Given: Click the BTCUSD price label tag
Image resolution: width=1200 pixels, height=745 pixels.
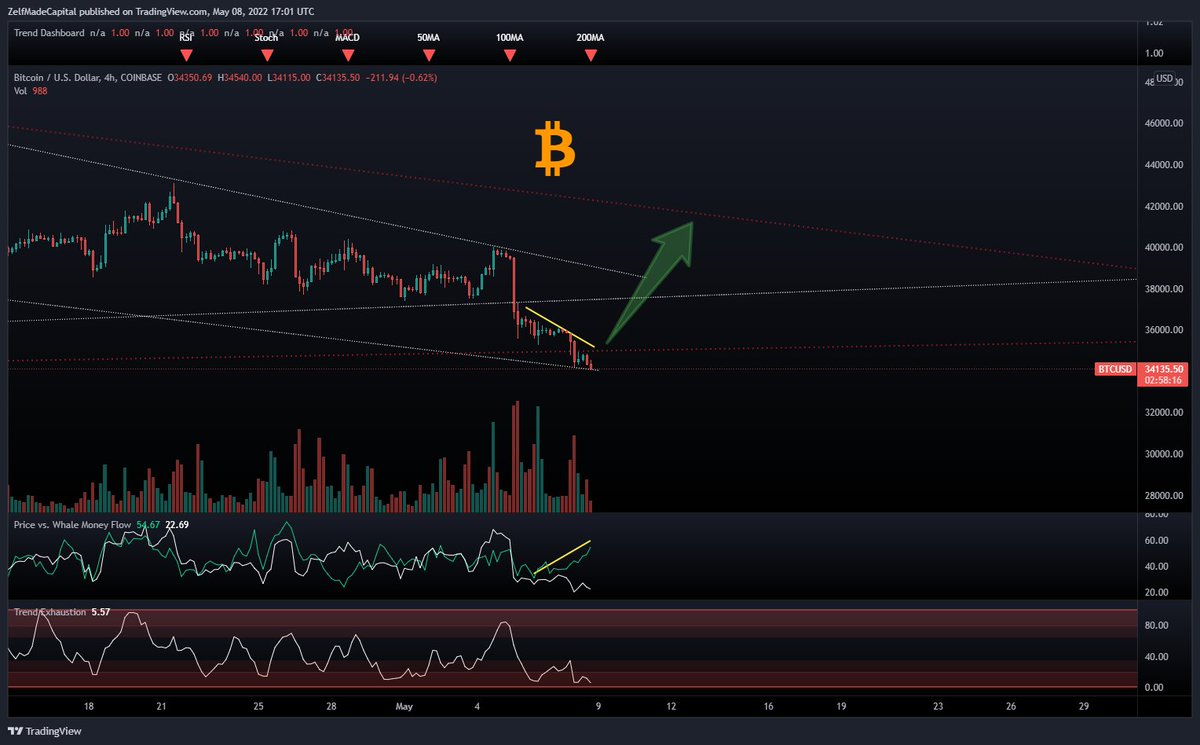Looking at the screenshot, I should click(1116, 369).
